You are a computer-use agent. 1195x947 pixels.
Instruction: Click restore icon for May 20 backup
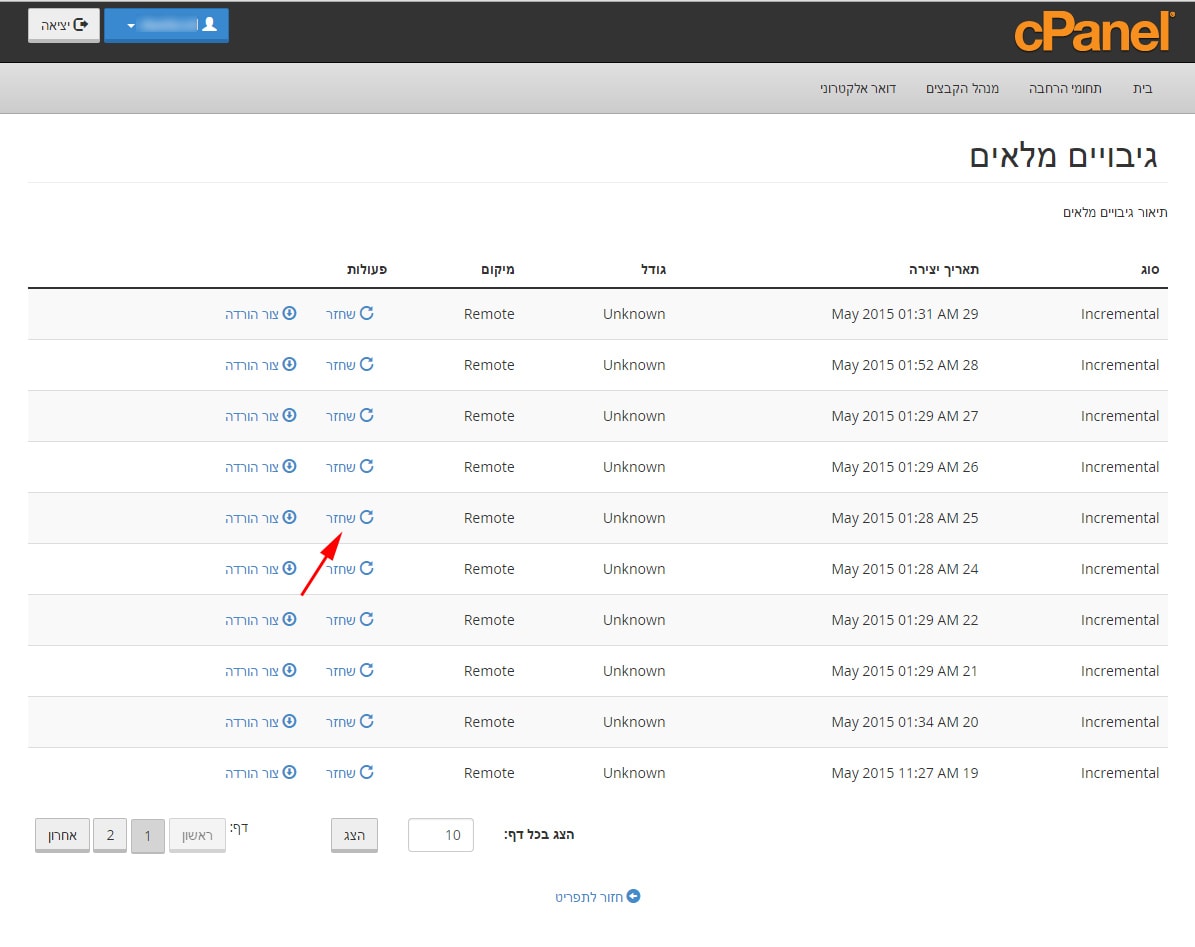point(367,721)
